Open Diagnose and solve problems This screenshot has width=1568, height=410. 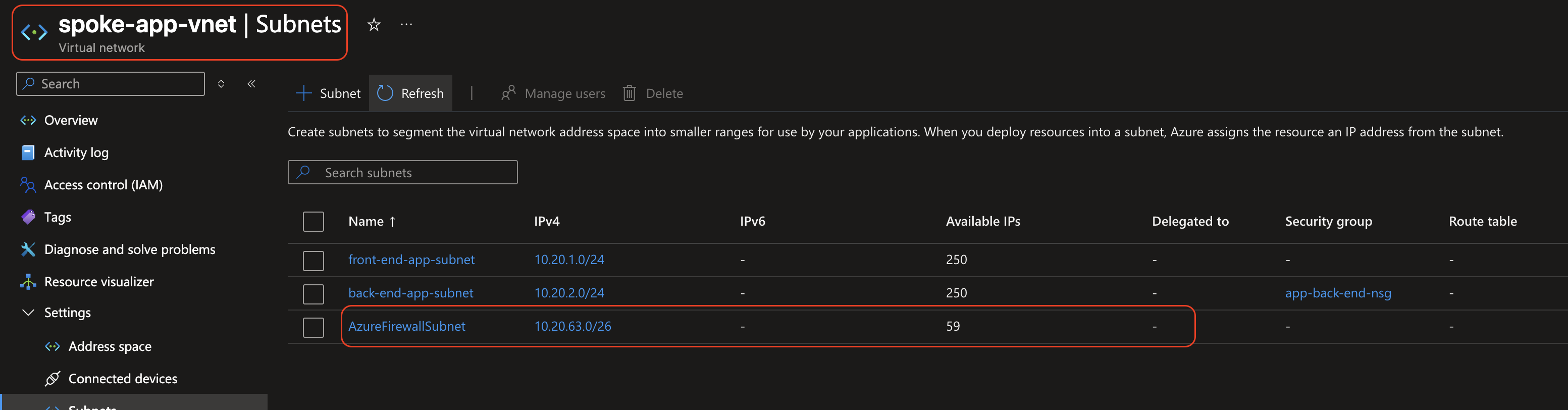[x=130, y=249]
